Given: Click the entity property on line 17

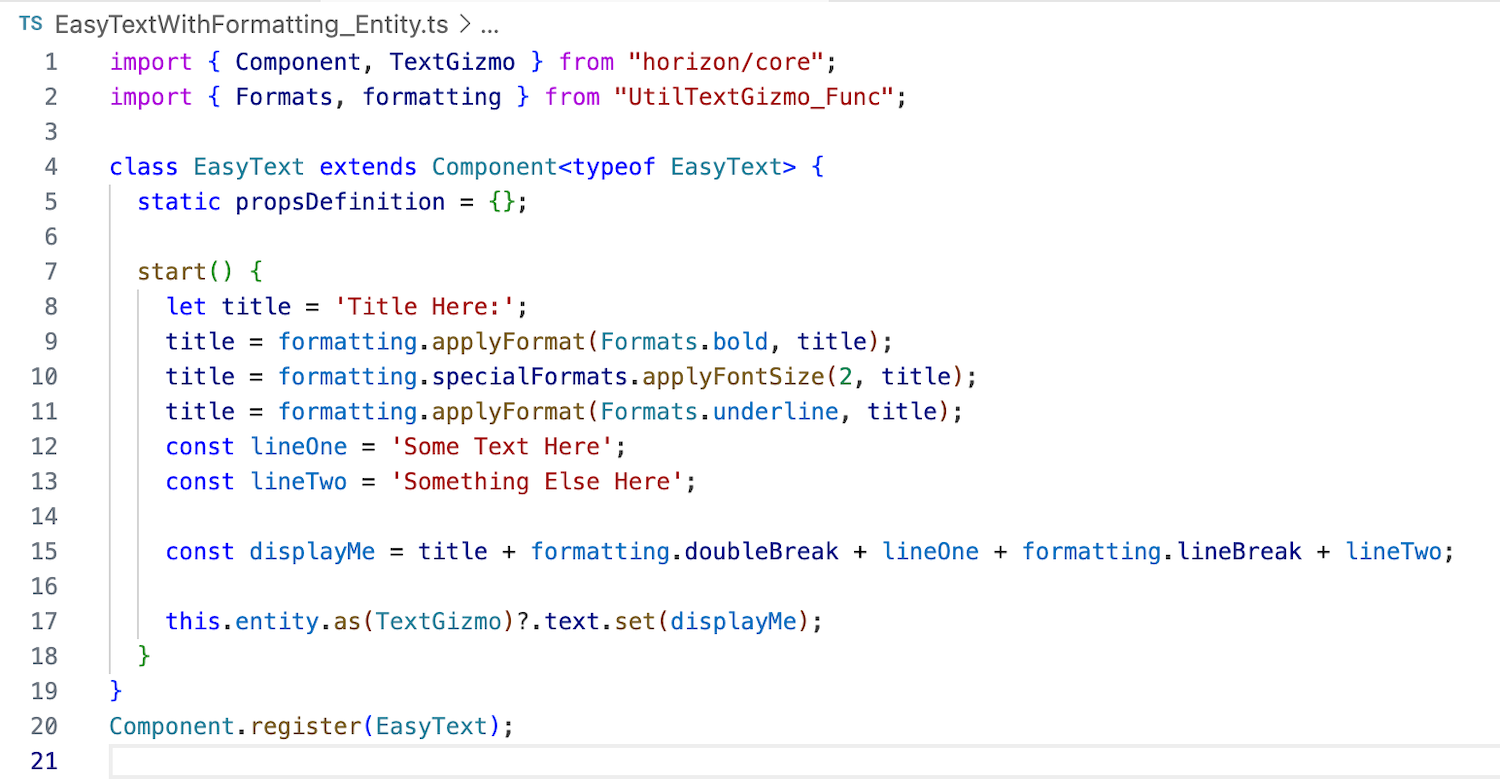Looking at the screenshot, I should coord(277,622).
